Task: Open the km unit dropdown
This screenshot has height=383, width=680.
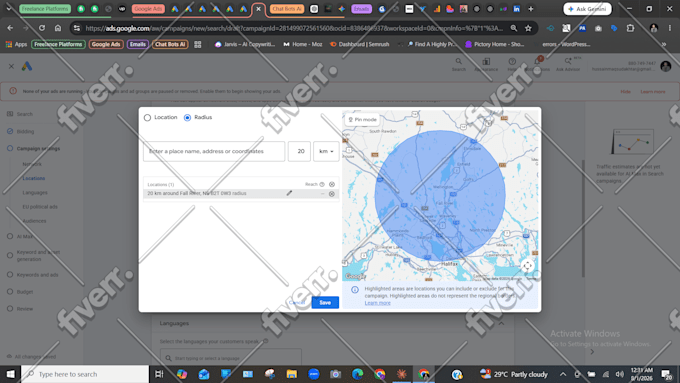Action: coord(326,151)
